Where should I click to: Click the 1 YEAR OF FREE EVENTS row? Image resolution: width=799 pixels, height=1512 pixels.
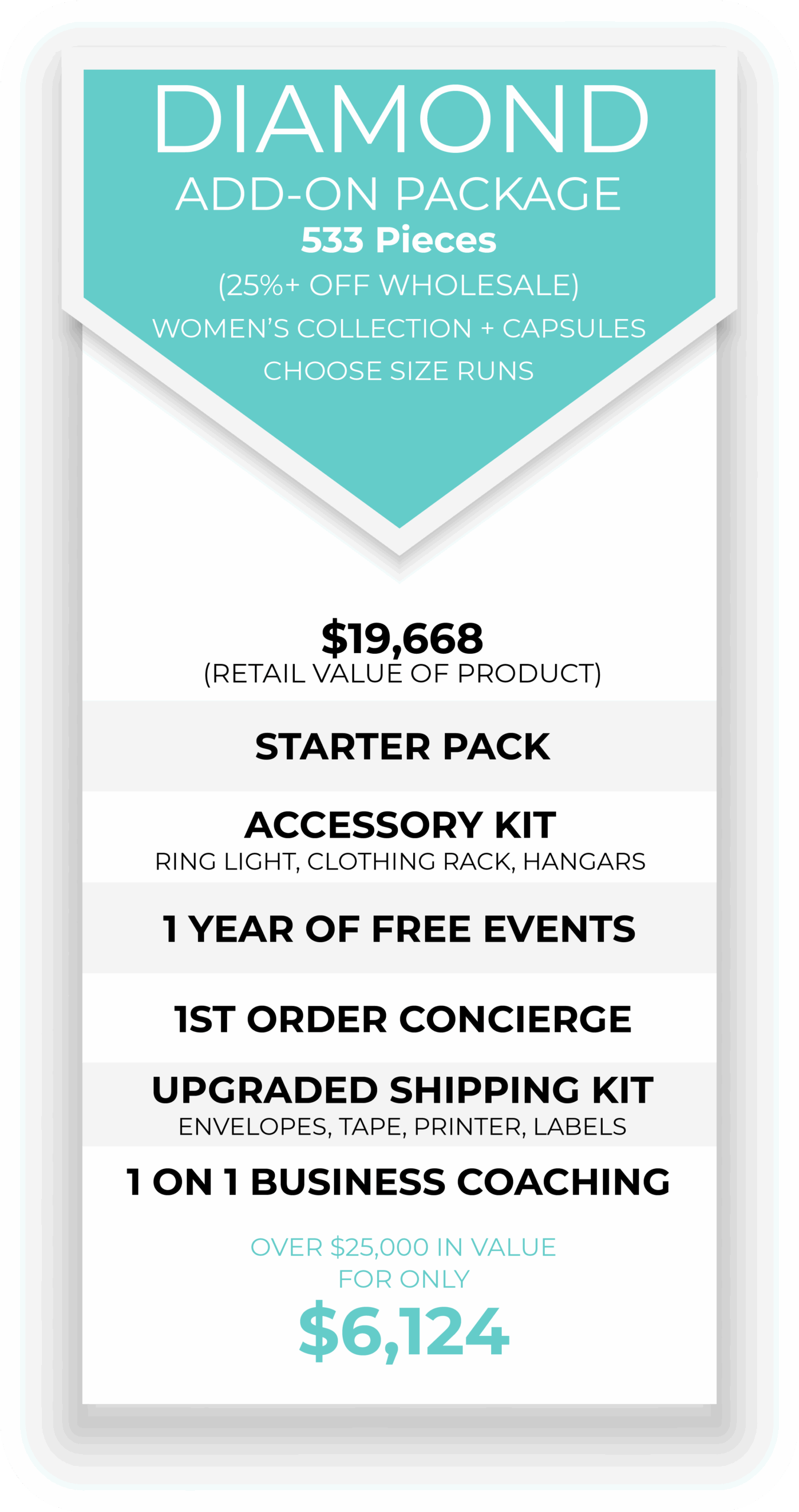pyautogui.click(x=399, y=928)
